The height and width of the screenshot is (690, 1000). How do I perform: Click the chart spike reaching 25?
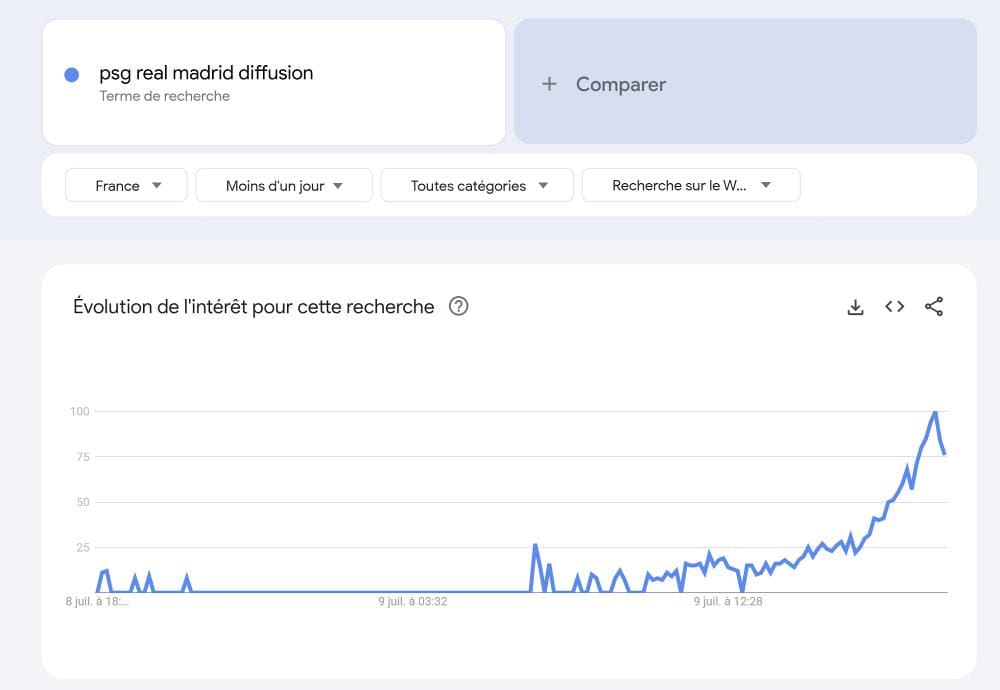(x=535, y=546)
